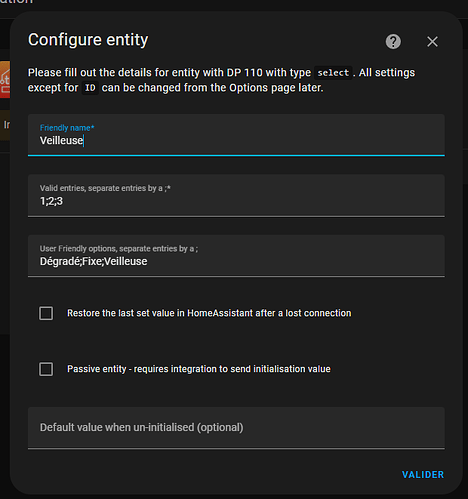
Task: Click the orange integration logo behind dialog
Action: point(5,79)
